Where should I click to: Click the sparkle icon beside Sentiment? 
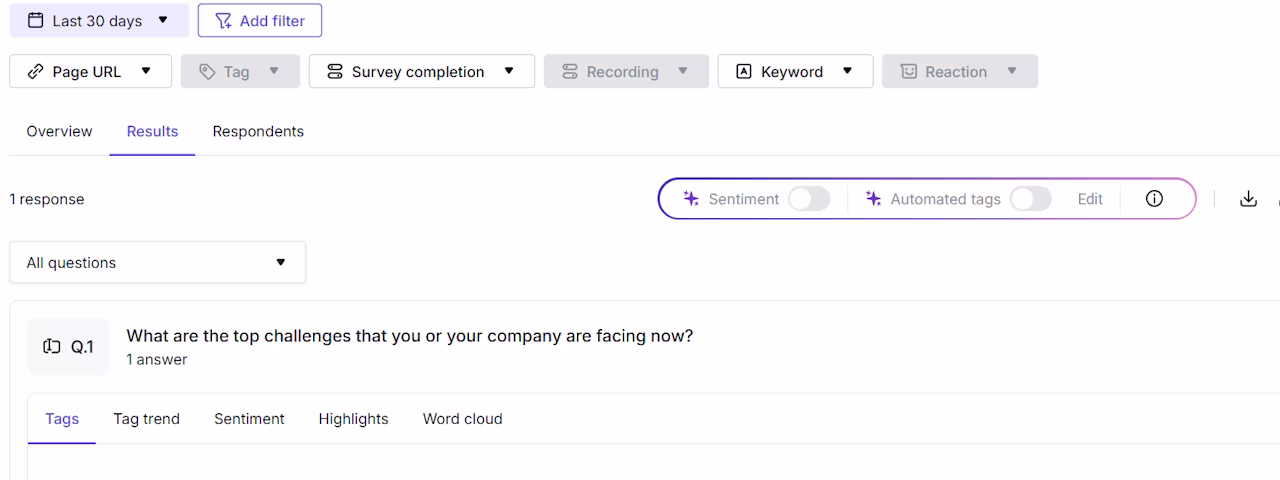point(691,199)
